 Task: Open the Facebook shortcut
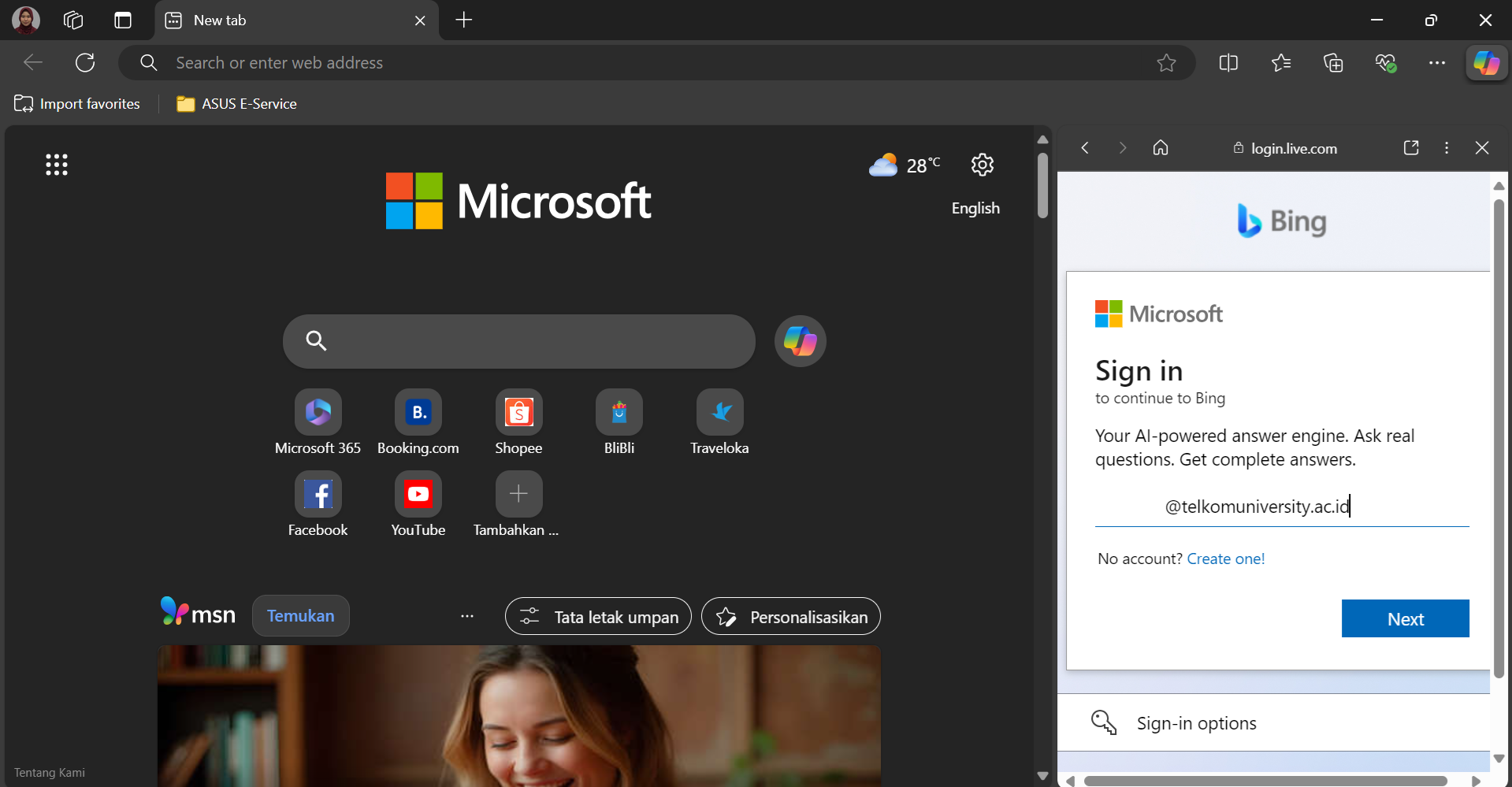coord(318,493)
